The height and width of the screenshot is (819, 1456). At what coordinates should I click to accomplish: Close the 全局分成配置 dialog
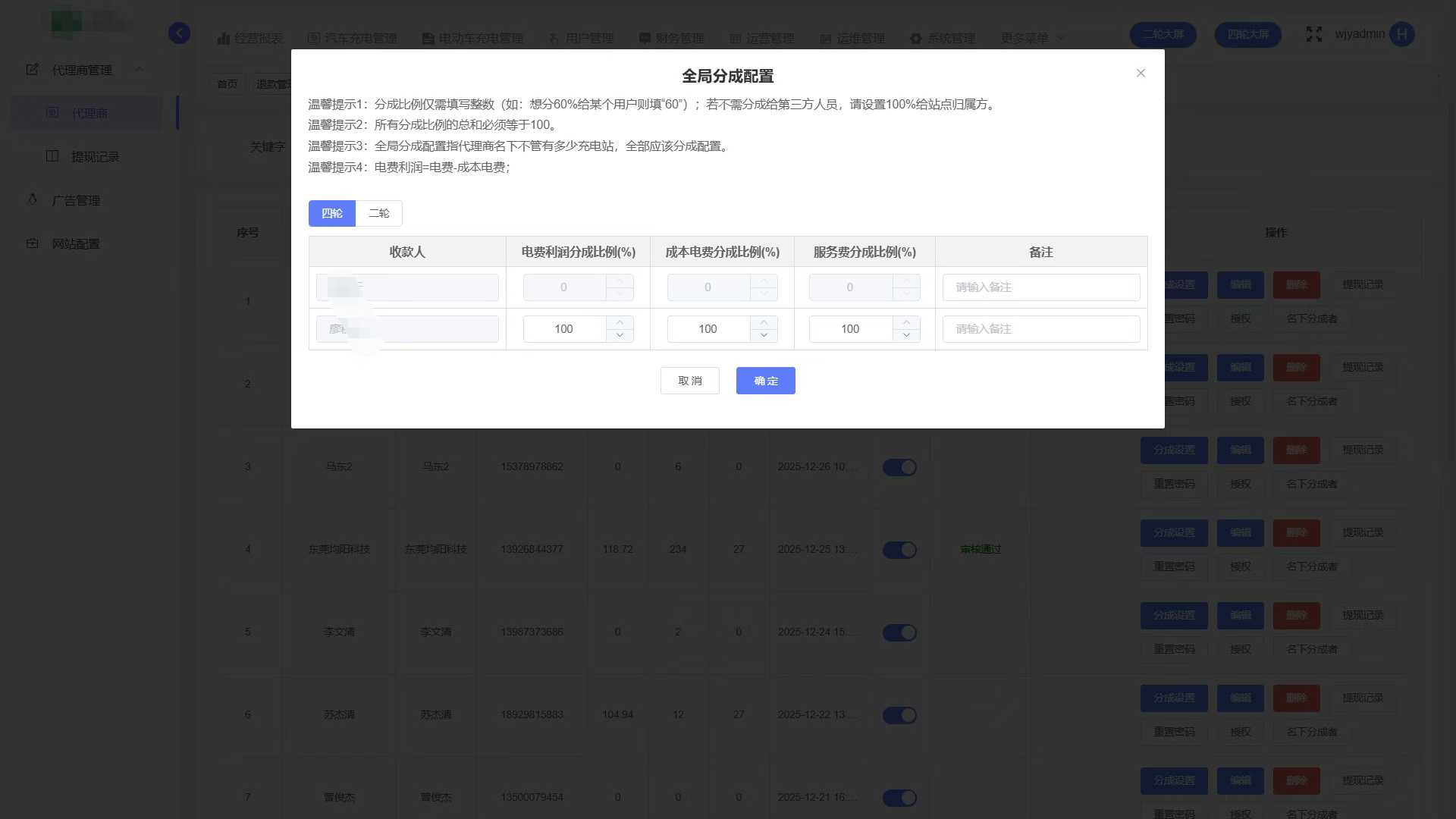[x=1141, y=73]
